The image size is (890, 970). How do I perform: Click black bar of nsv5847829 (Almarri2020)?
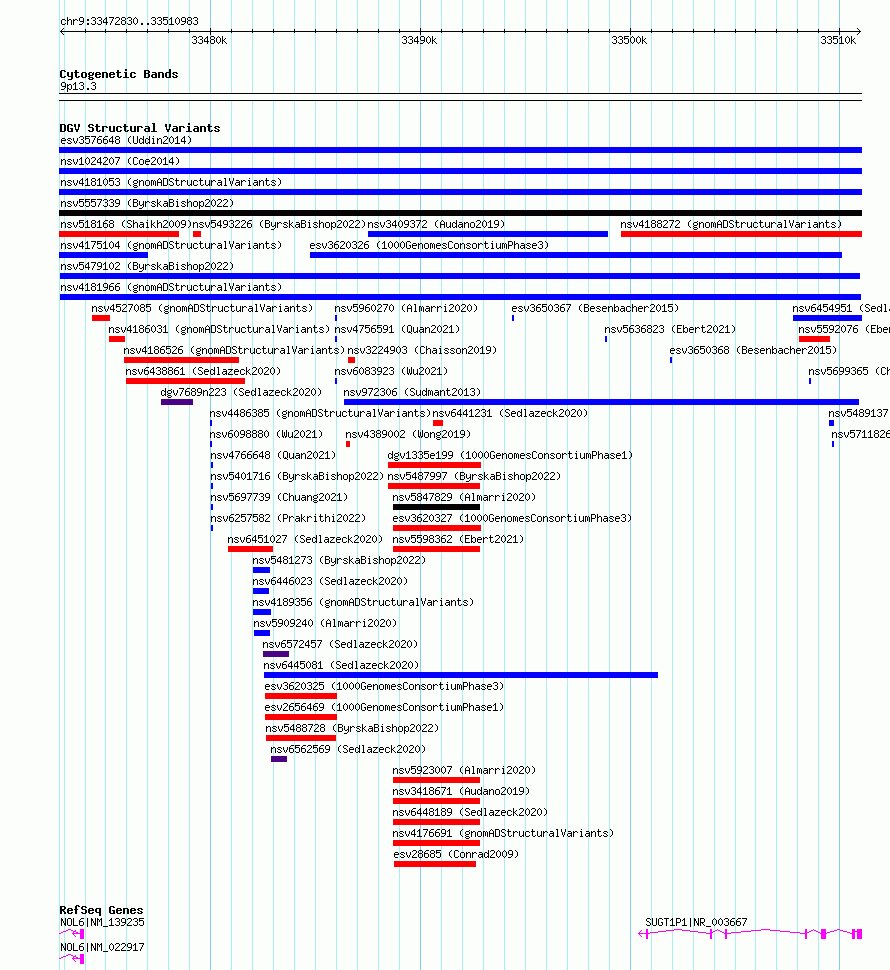436,507
